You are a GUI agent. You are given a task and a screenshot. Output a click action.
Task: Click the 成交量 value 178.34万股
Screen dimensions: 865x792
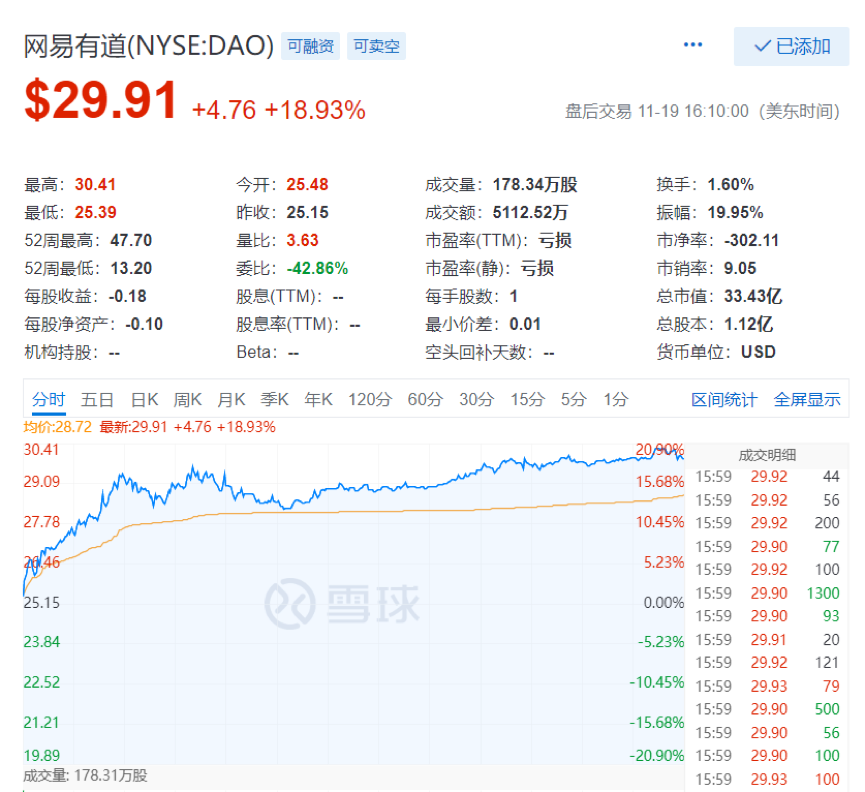point(535,185)
